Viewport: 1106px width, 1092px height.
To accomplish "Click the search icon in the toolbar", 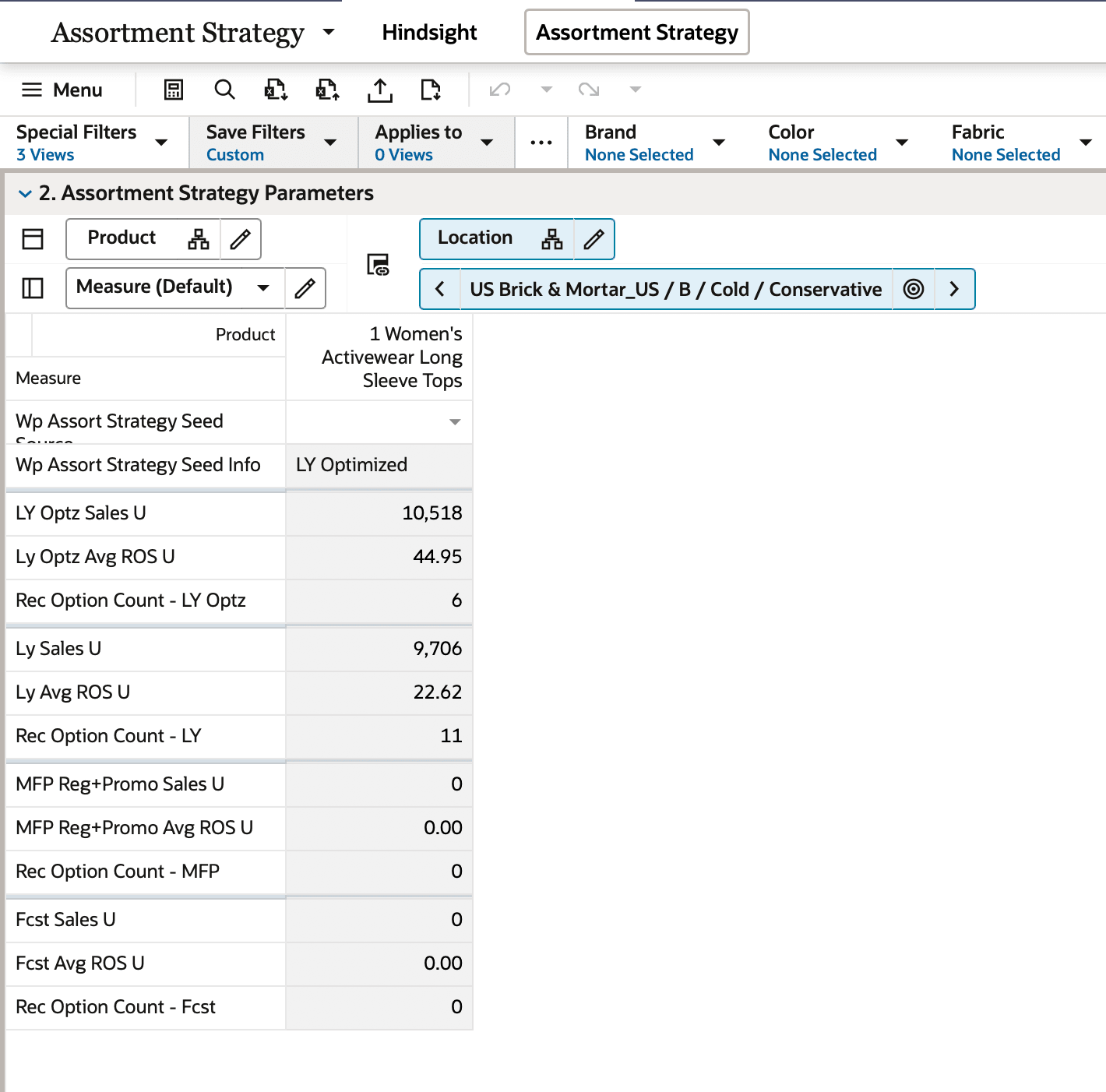I will pos(224,90).
